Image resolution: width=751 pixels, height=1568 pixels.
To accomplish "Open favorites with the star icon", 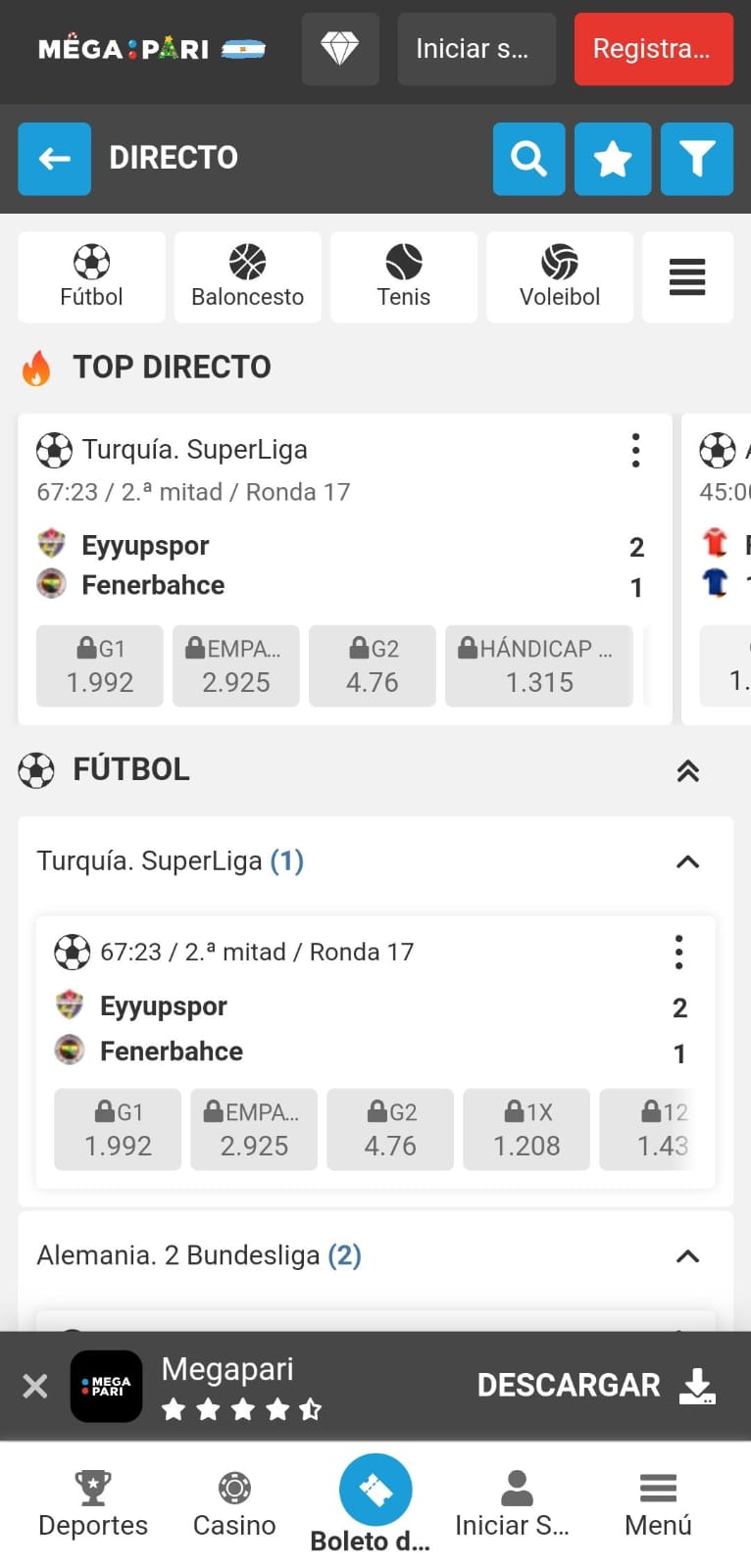I will 613,159.
